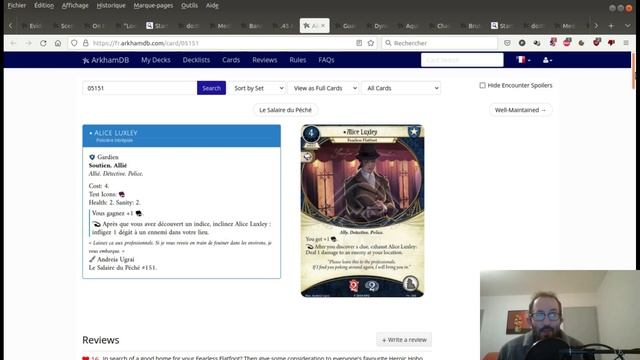Open the FAQs navigation link

coord(326,60)
